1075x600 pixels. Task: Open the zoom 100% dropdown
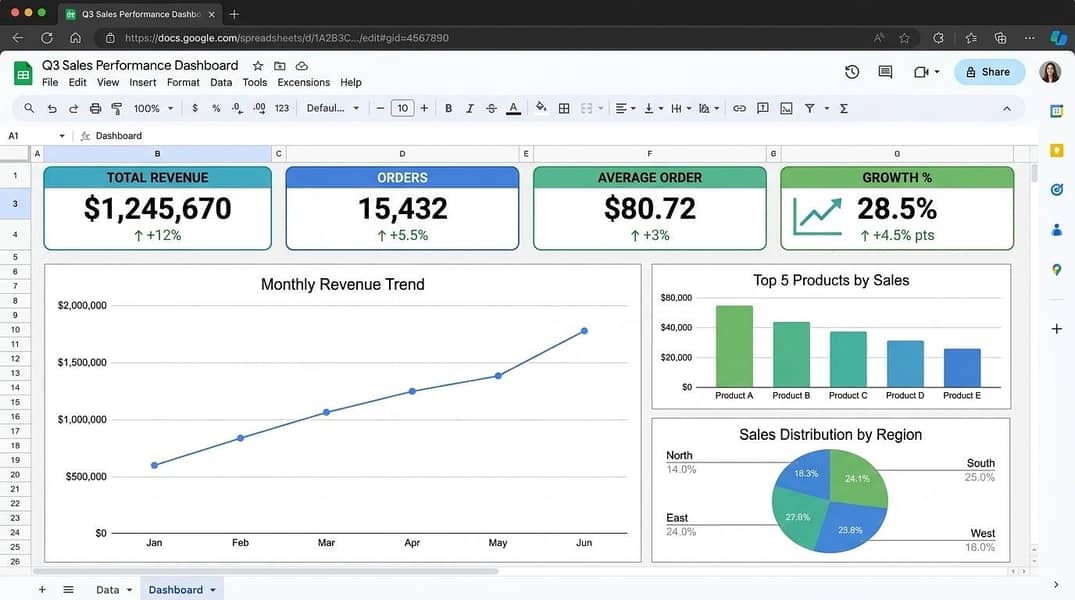click(154, 108)
